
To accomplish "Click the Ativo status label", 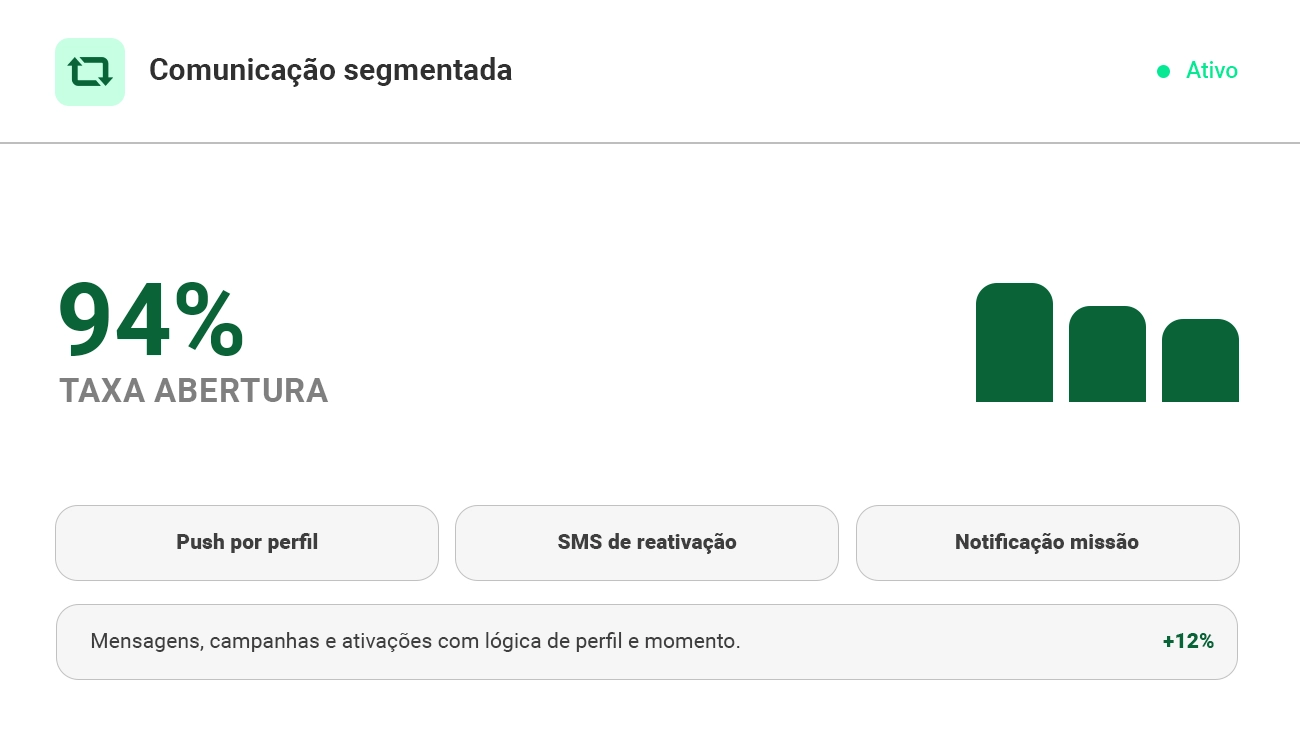I will tap(1212, 71).
